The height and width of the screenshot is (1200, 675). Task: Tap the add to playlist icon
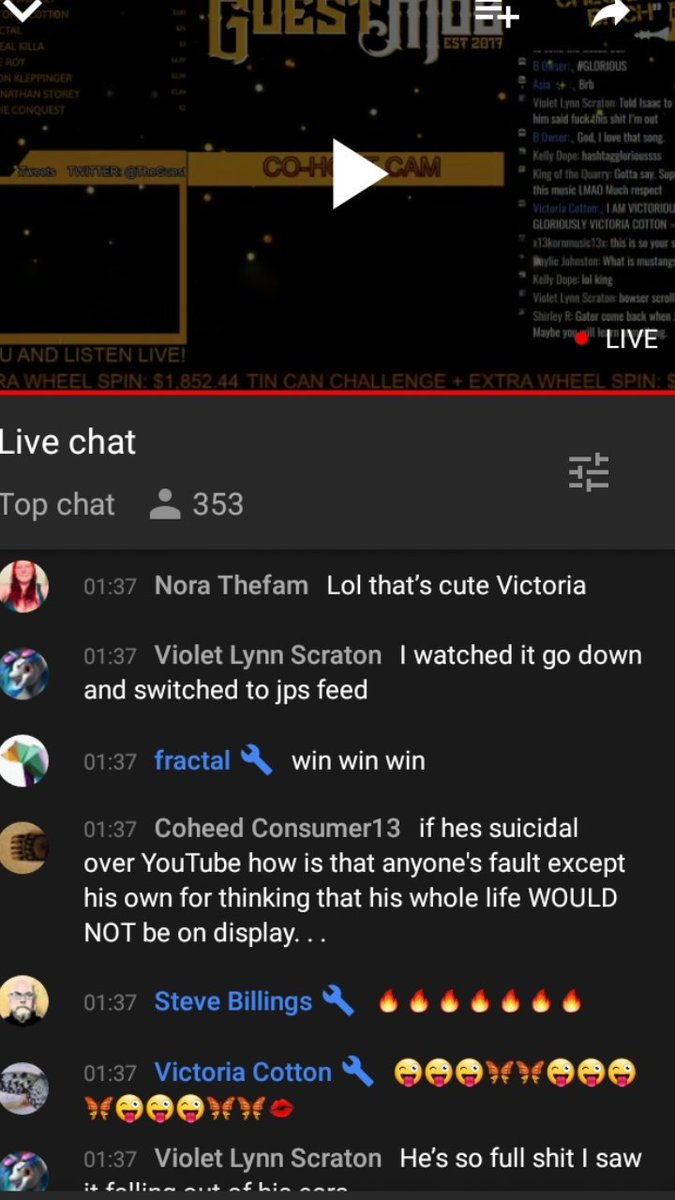(497, 15)
